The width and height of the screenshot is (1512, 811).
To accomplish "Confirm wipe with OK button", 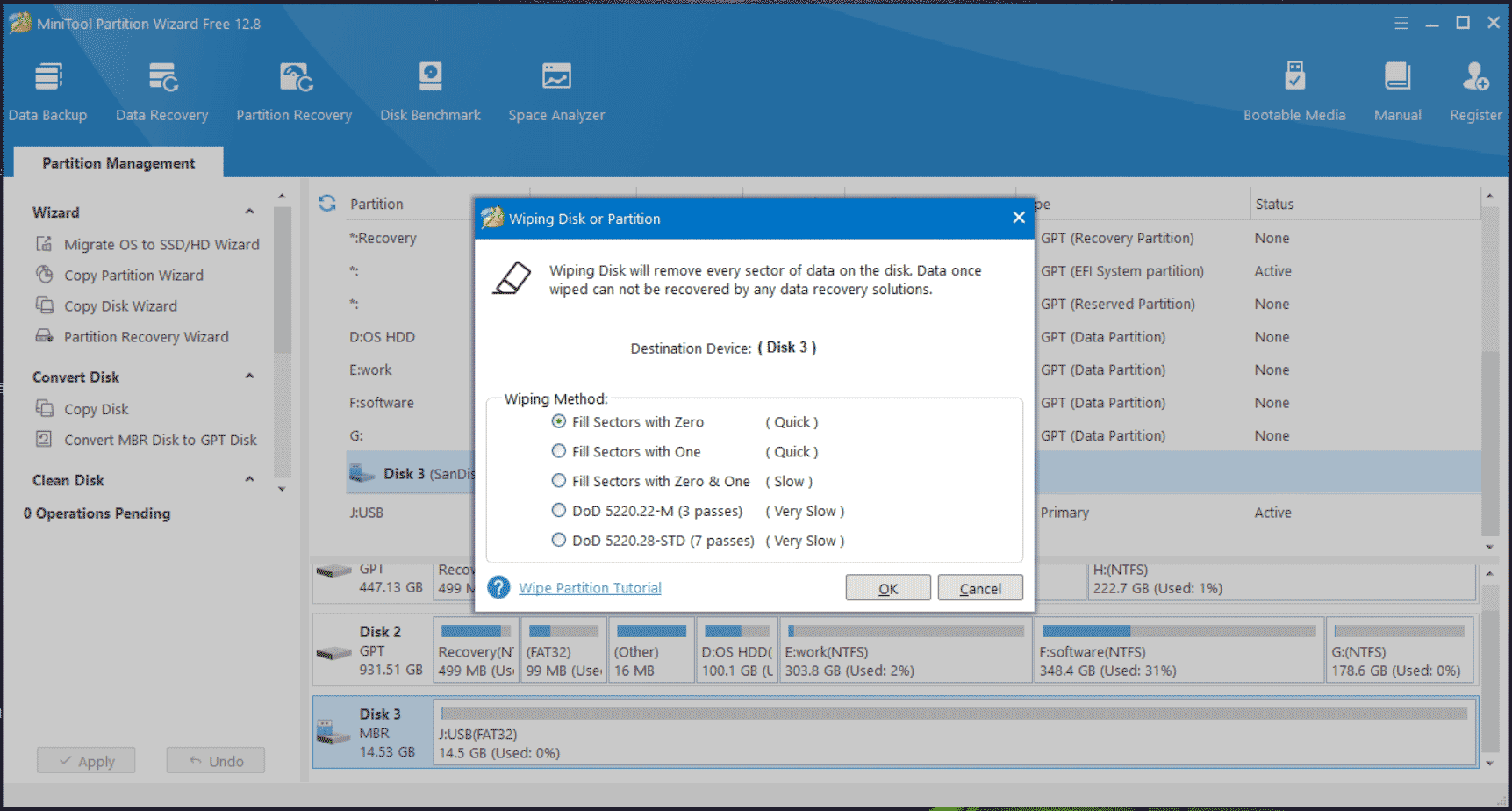I will coord(888,588).
